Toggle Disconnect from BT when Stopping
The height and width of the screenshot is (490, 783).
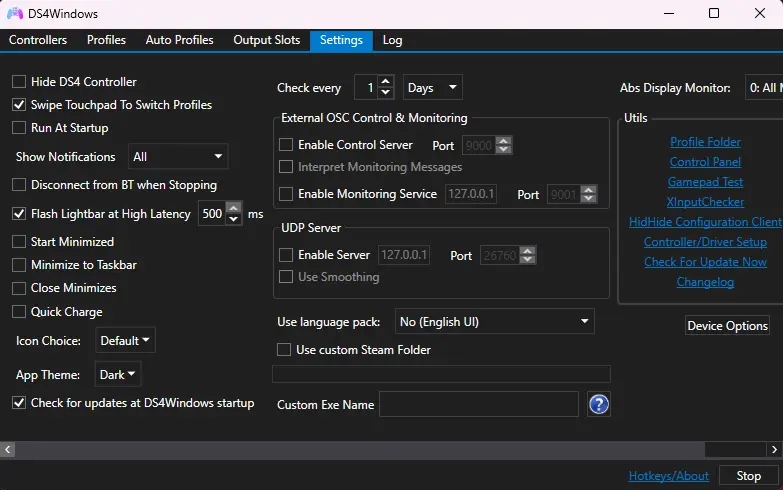point(19,184)
